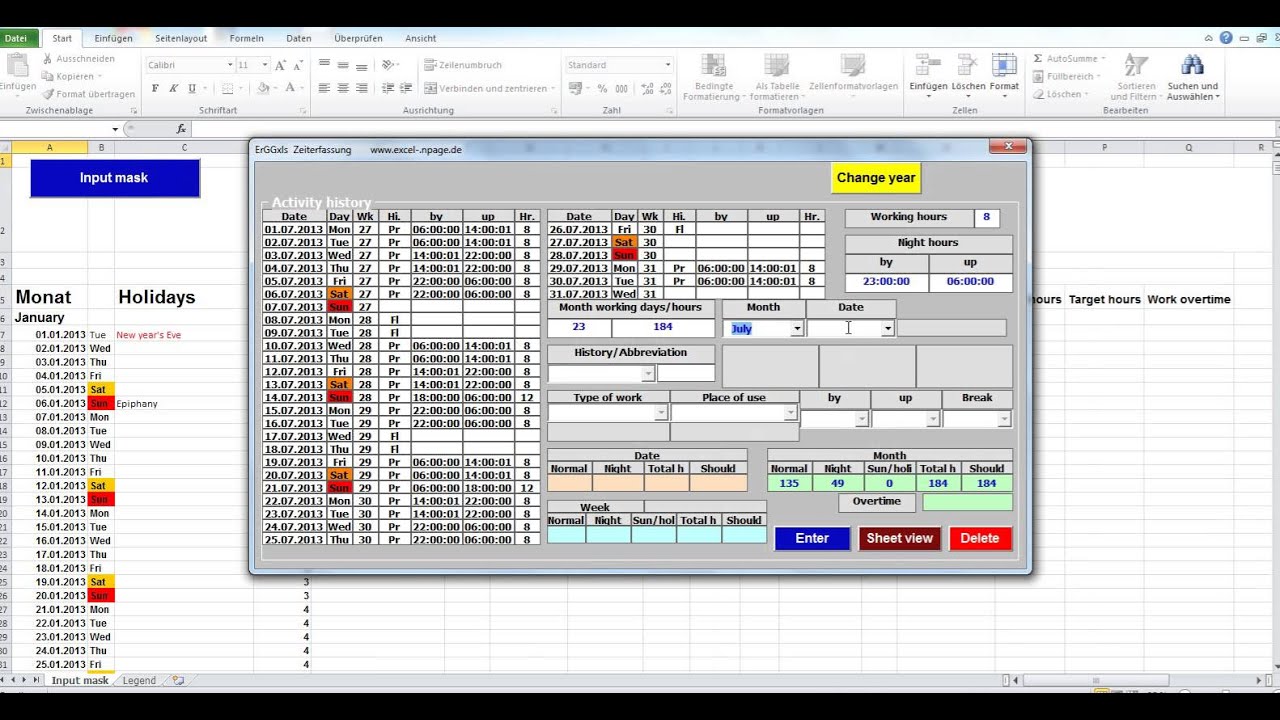Image resolution: width=1280 pixels, height=720 pixels.
Task: Toggle bold F formatting
Action: click(x=155, y=88)
